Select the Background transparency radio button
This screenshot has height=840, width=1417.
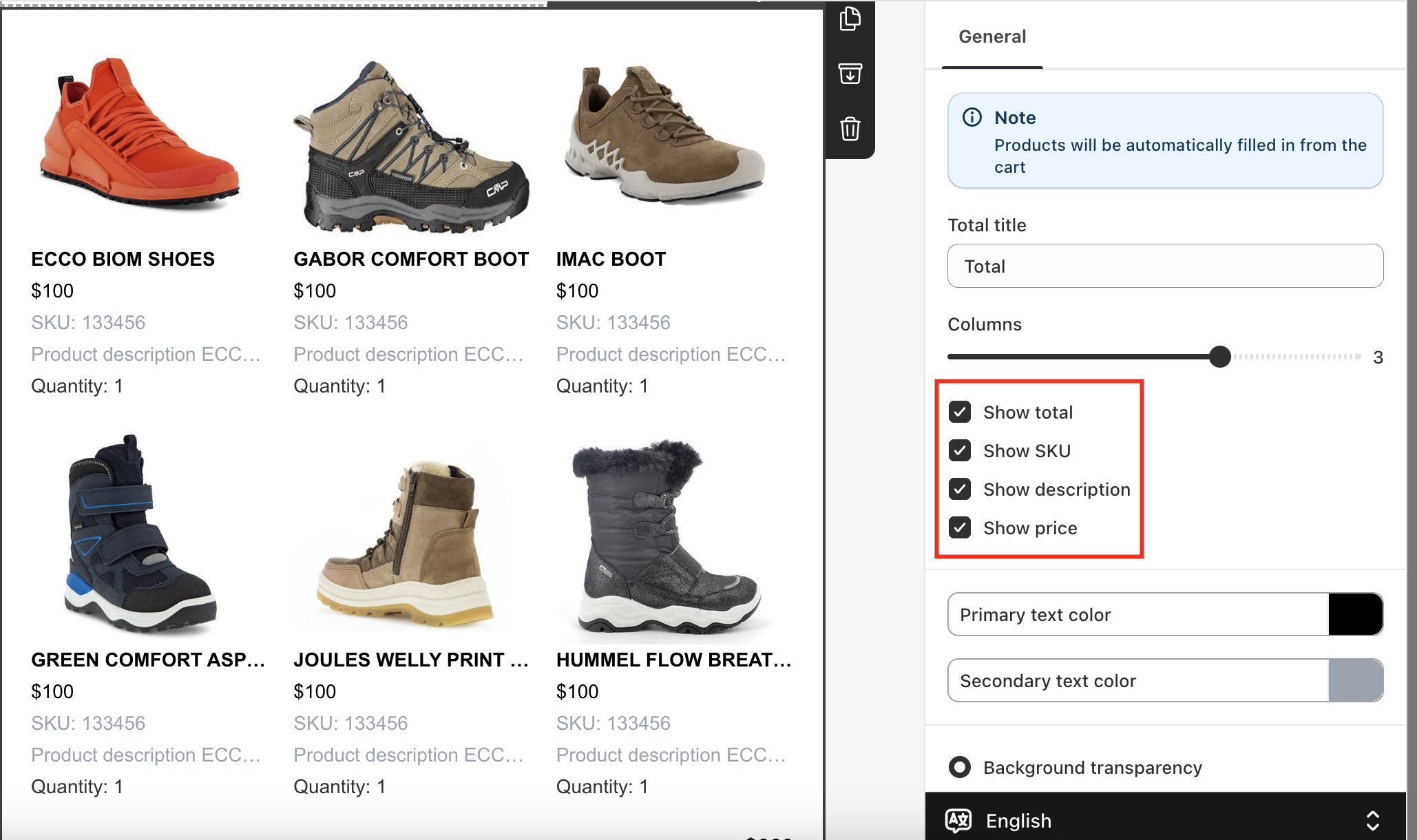point(960,767)
